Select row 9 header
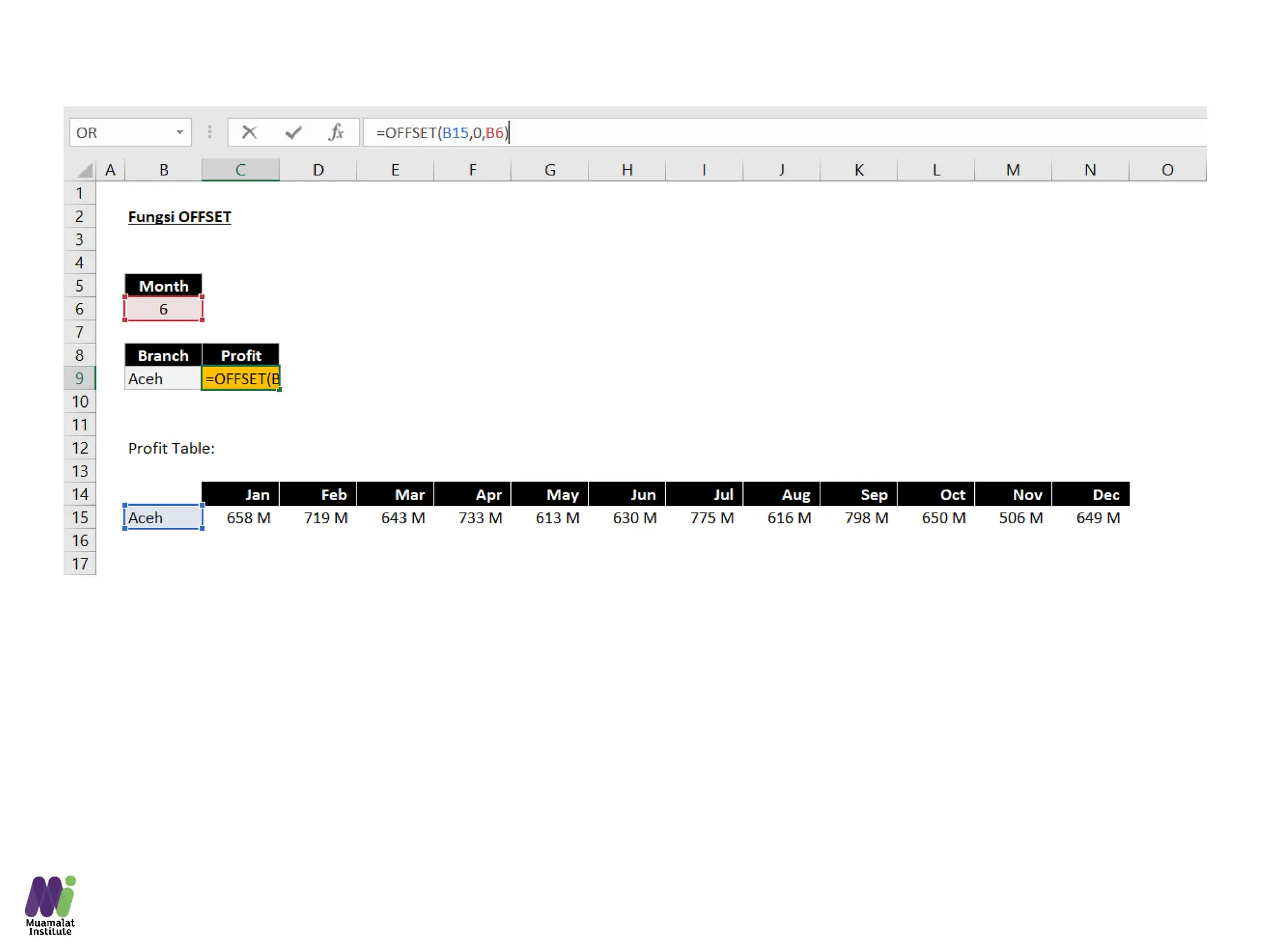The width and height of the screenshot is (1270, 952). [79, 378]
